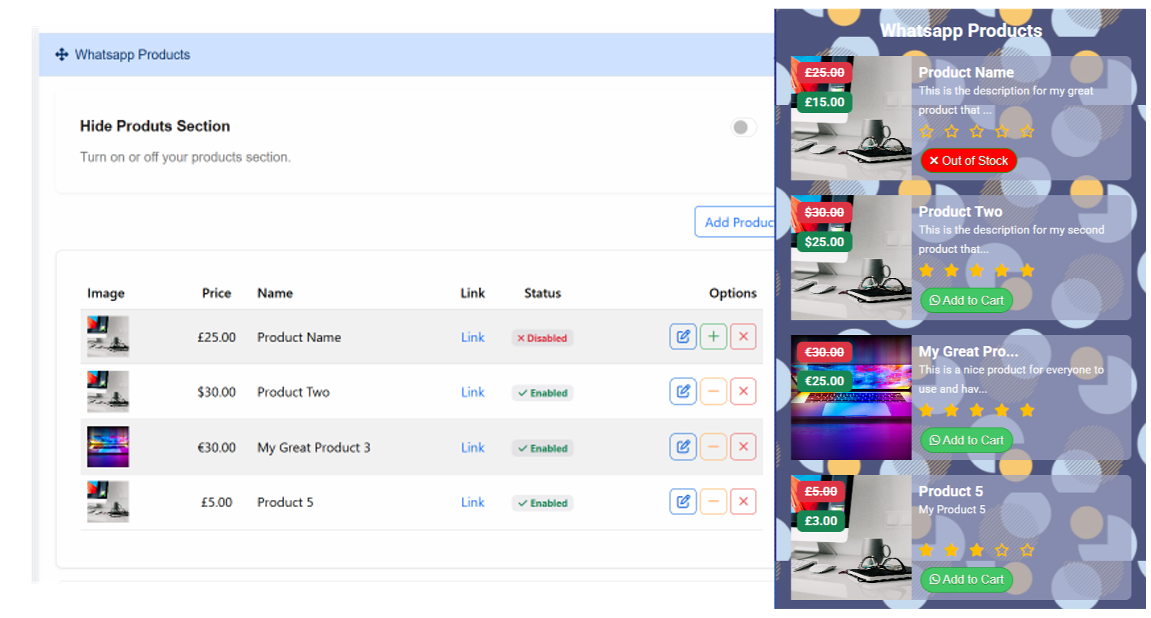Viewport: 1151px width, 618px height.
Task: Click the green plus icon for Product Name
Action: pyautogui.click(x=713, y=337)
